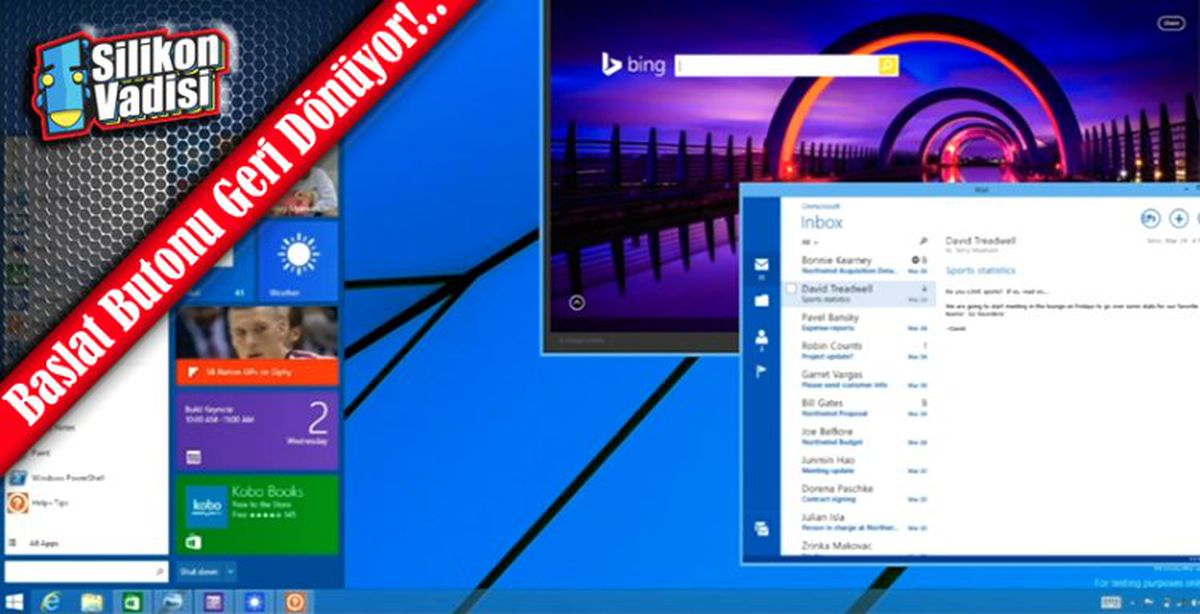
Task: Launch Windows PowerShell from Start menu list
Action: click(55, 477)
